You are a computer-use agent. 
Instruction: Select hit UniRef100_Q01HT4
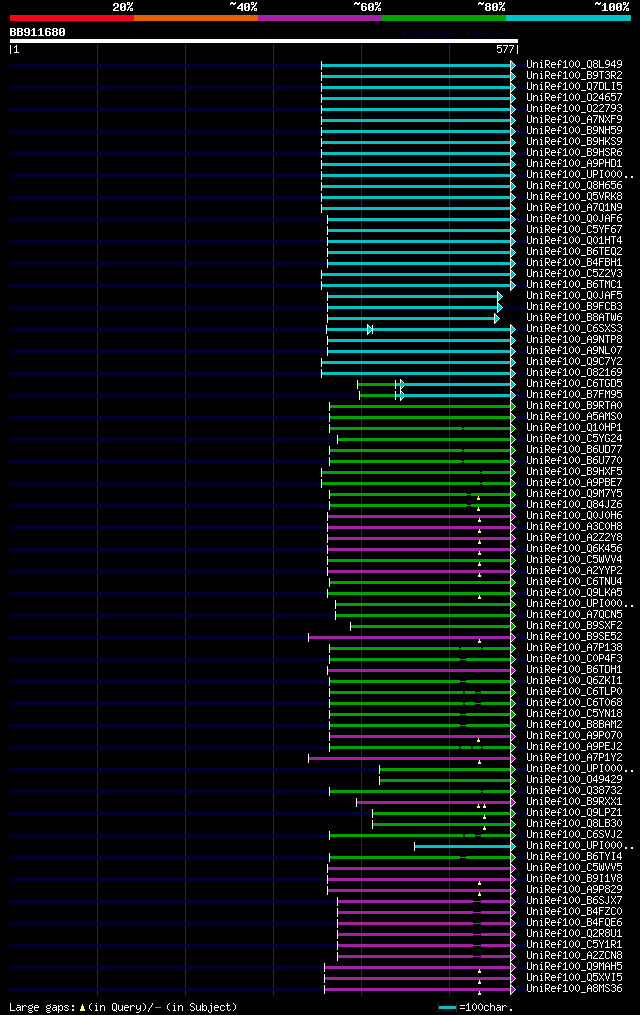click(x=574, y=241)
